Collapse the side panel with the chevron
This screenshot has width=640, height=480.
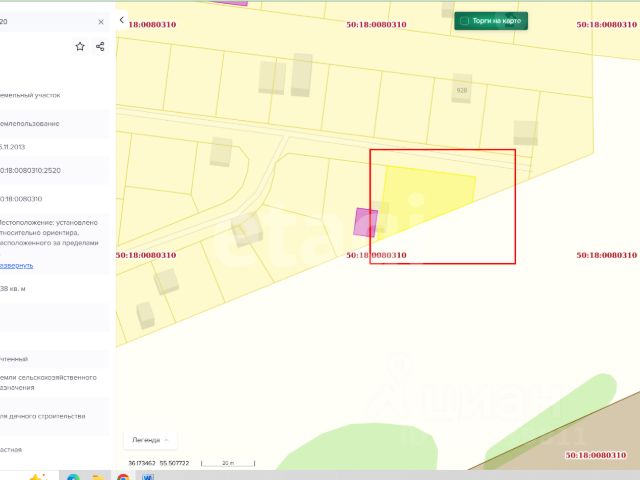pos(122,20)
